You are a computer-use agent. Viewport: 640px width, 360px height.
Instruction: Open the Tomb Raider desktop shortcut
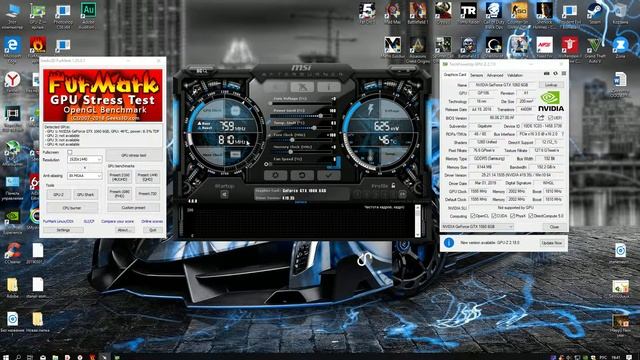pyautogui.click(x=468, y=13)
